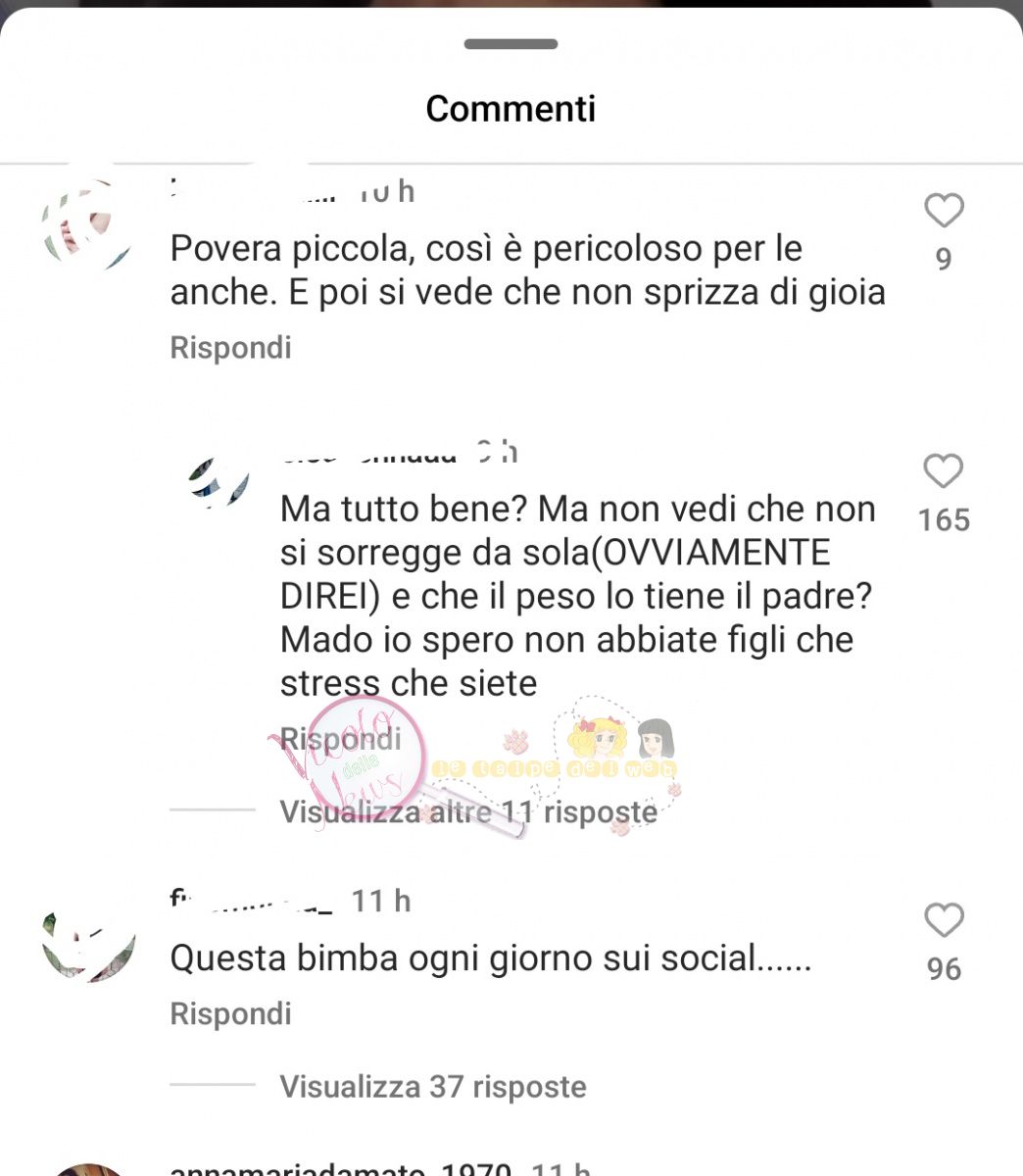This screenshot has width=1023, height=1176.
Task: Like the 'Ma tutto bene?' reply
Action: click(944, 471)
